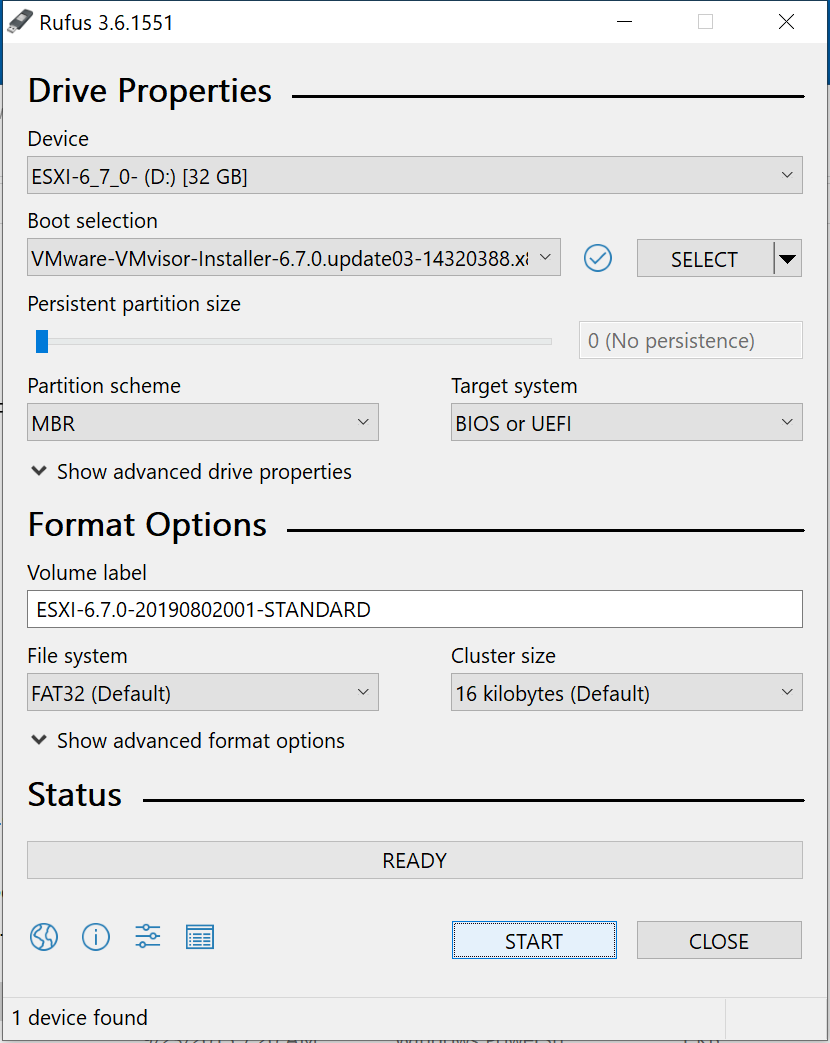Viewport: 830px width, 1043px height.
Task: Expand the Boot selection VMware ISO dropdown
Action: pos(294,258)
